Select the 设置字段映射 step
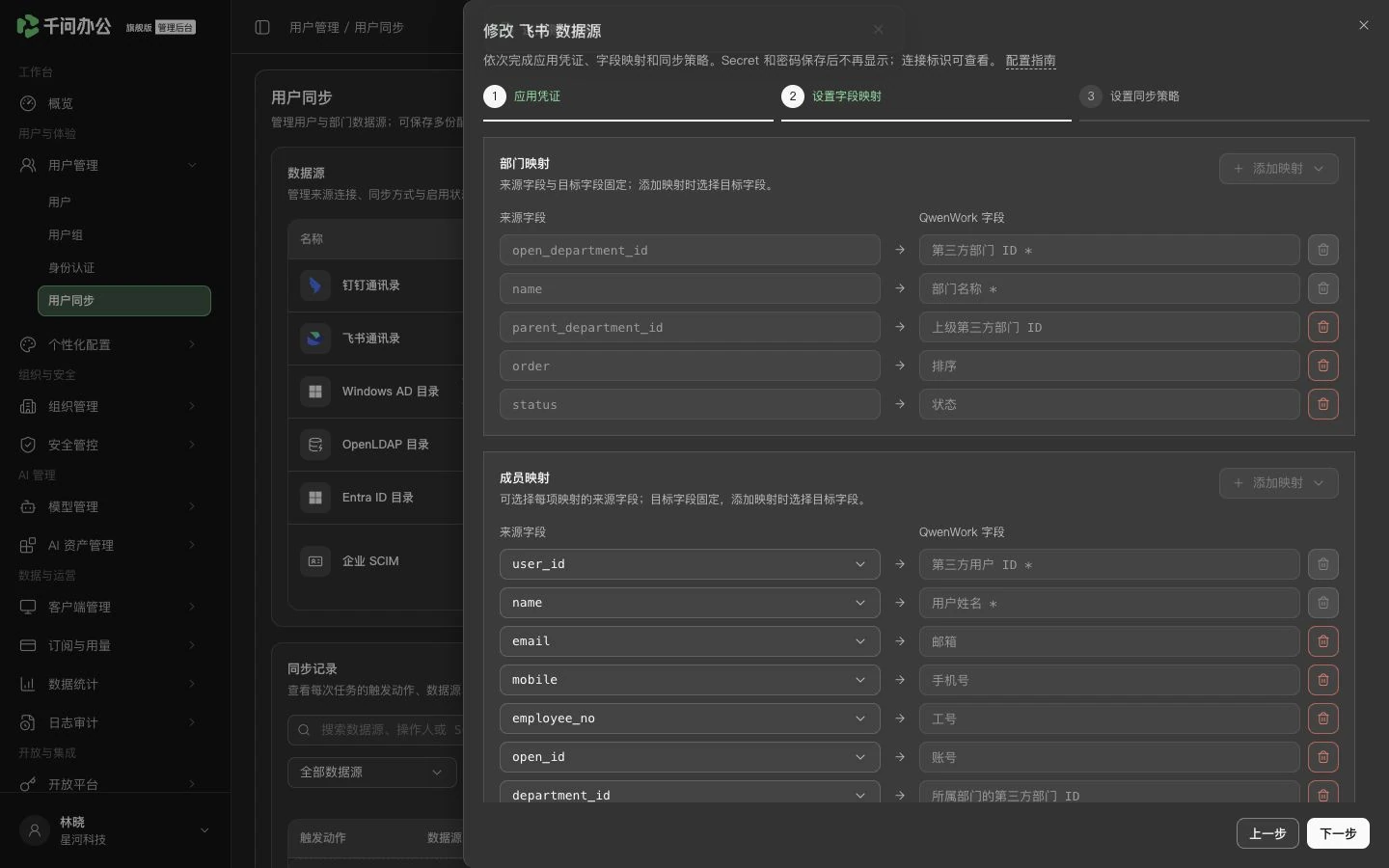The height and width of the screenshot is (868, 1389). tap(926, 96)
